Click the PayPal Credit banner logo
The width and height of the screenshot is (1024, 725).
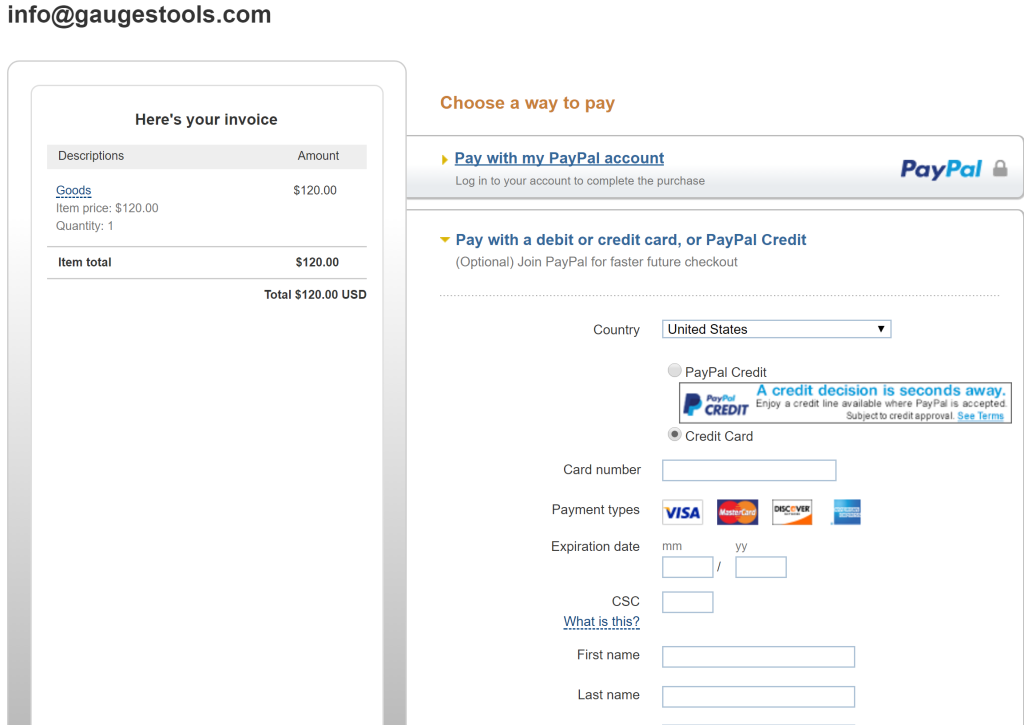tap(716, 403)
